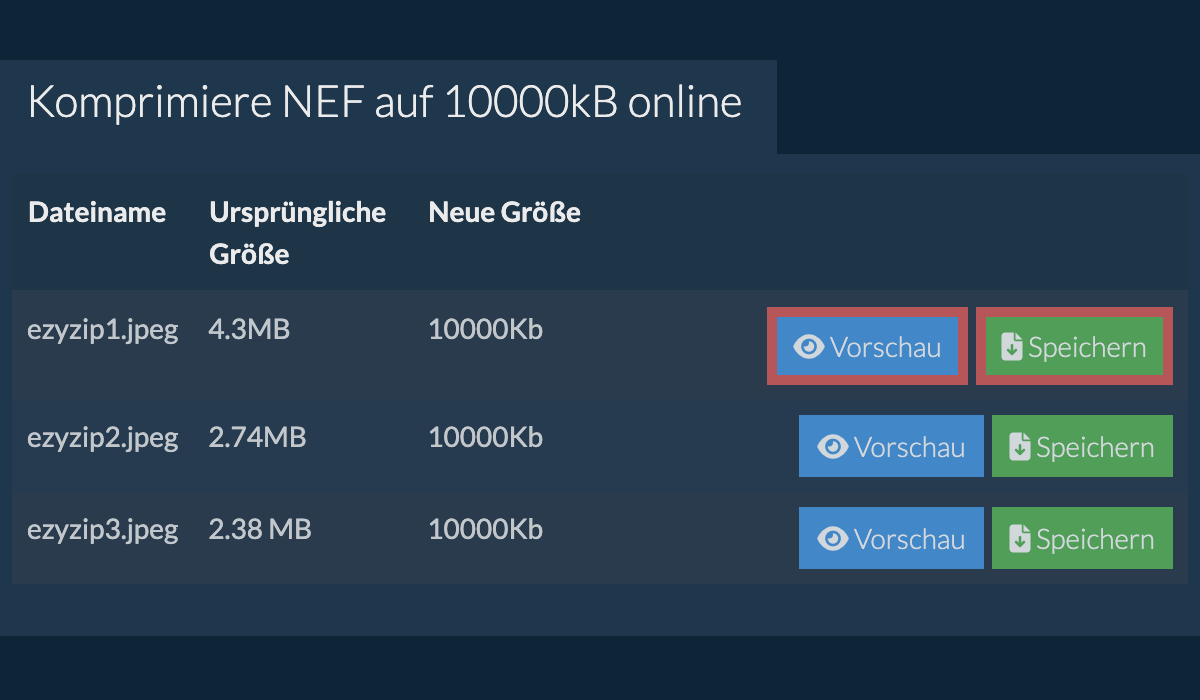Screen dimensions: 1200x700
Task: Click the eye icon for ezyzip1.jpeg preview
Action: pos(809,347)
